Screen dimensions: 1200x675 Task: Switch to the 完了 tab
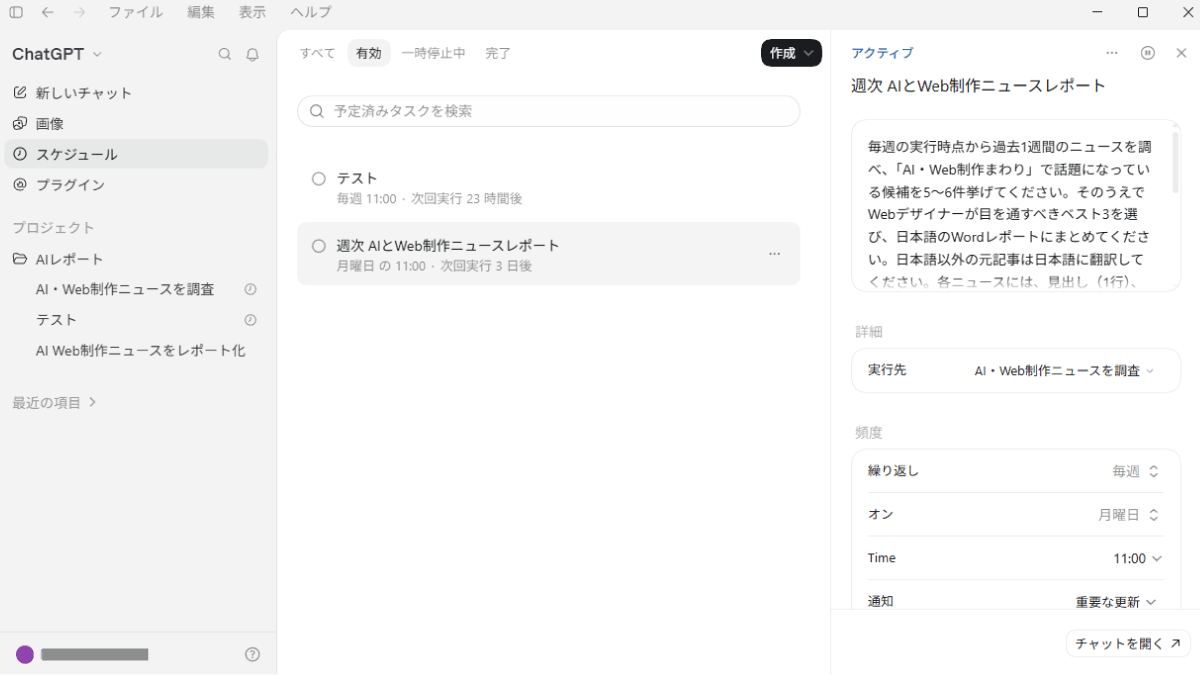tap(498, 53)
